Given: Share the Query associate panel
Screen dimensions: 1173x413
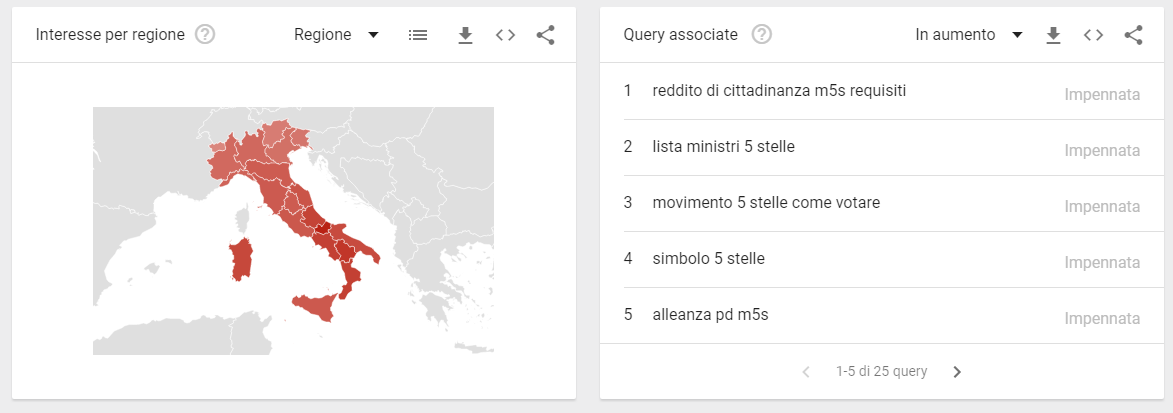Looking at the screenshot, I should (x=1134, y=35).
